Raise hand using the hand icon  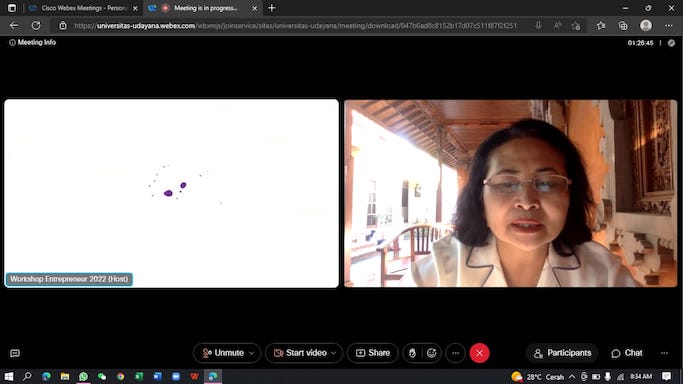coord(413,353)
